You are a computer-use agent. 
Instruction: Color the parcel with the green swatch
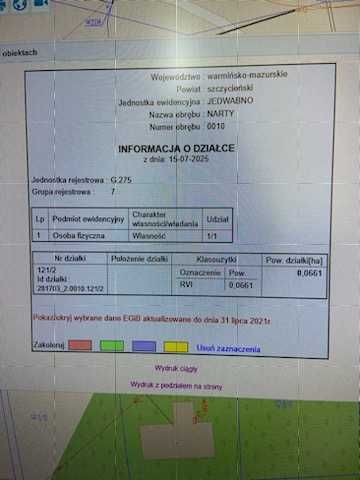[x=112, y=346]
